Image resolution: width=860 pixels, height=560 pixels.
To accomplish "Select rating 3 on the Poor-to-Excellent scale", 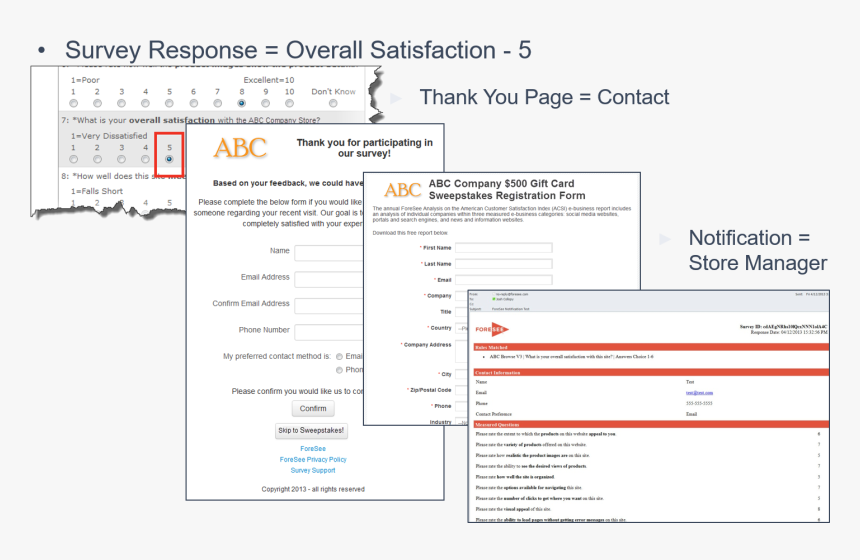I will click(121, 103).
